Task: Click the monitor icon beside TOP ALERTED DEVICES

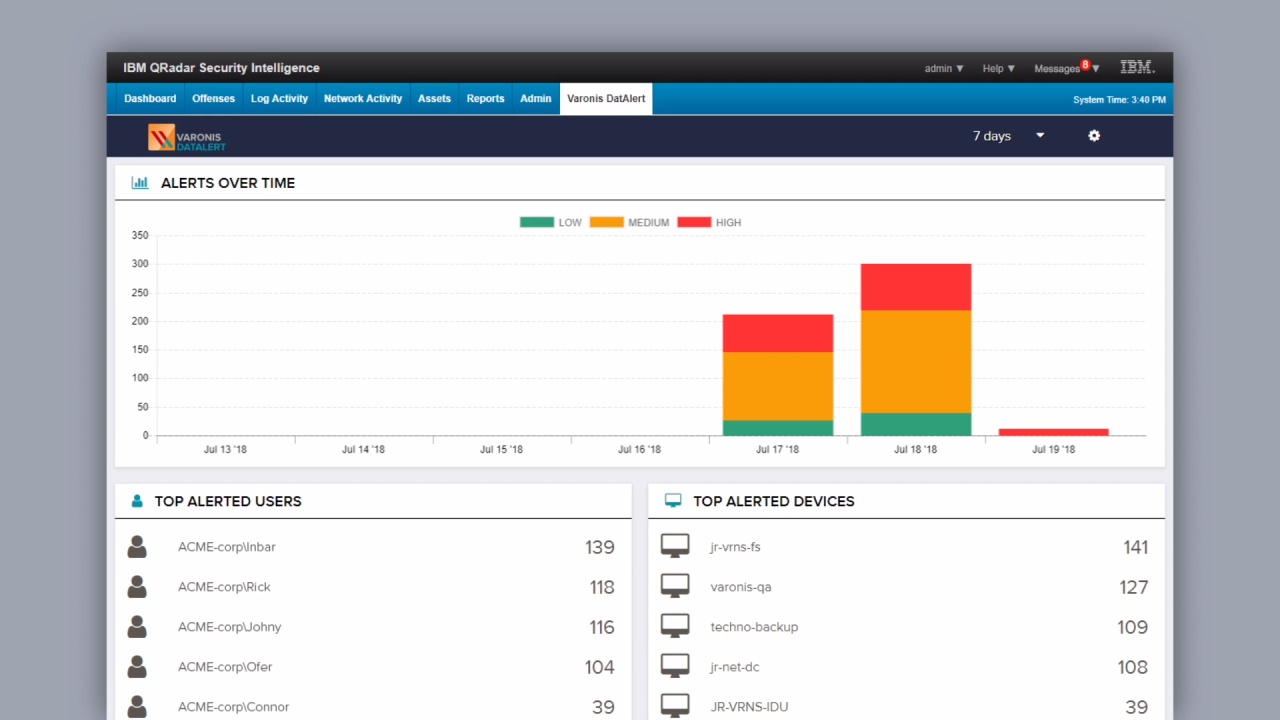Action: 672,500
